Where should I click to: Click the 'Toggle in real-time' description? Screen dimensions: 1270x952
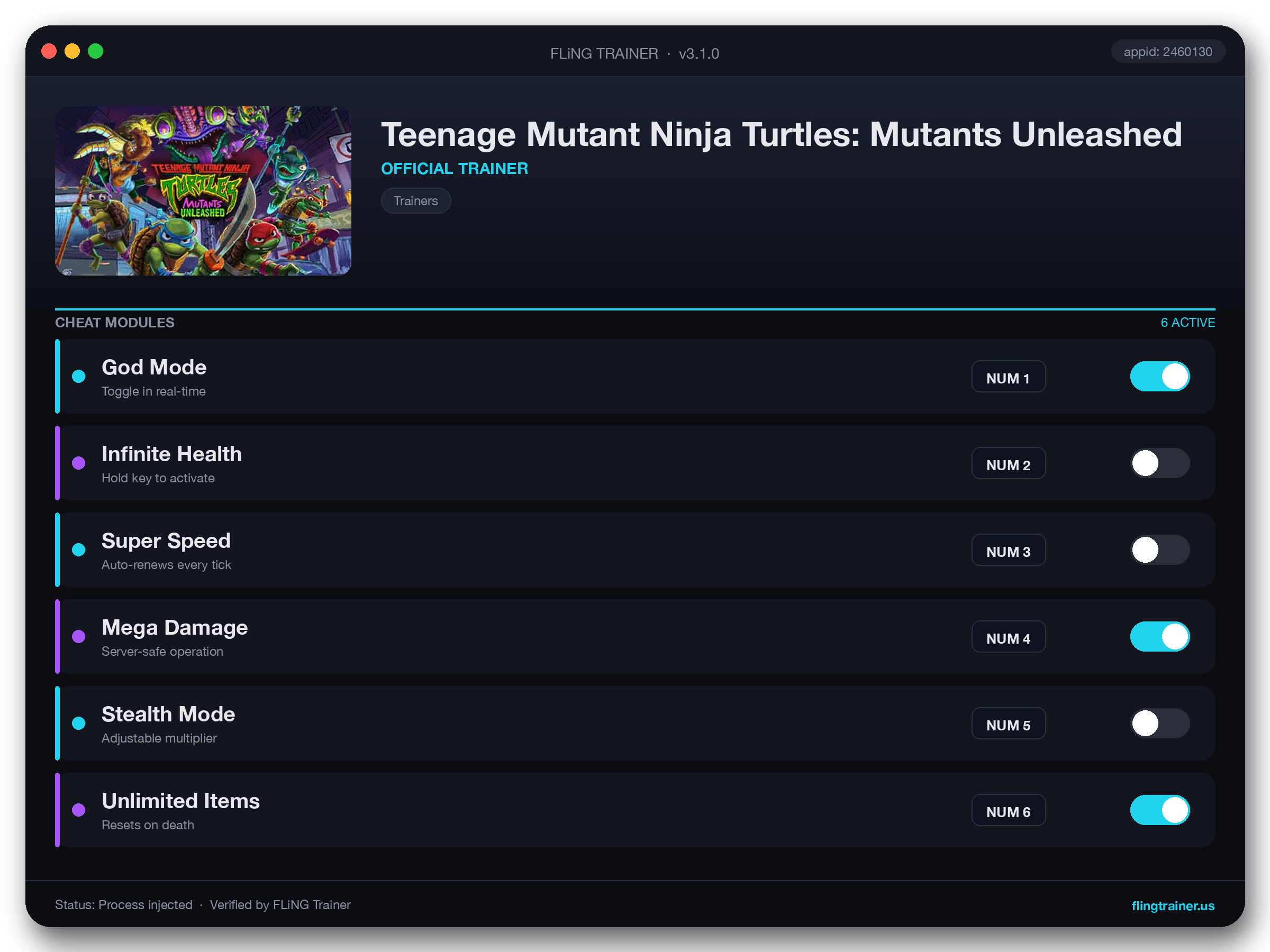pos(153,391)
